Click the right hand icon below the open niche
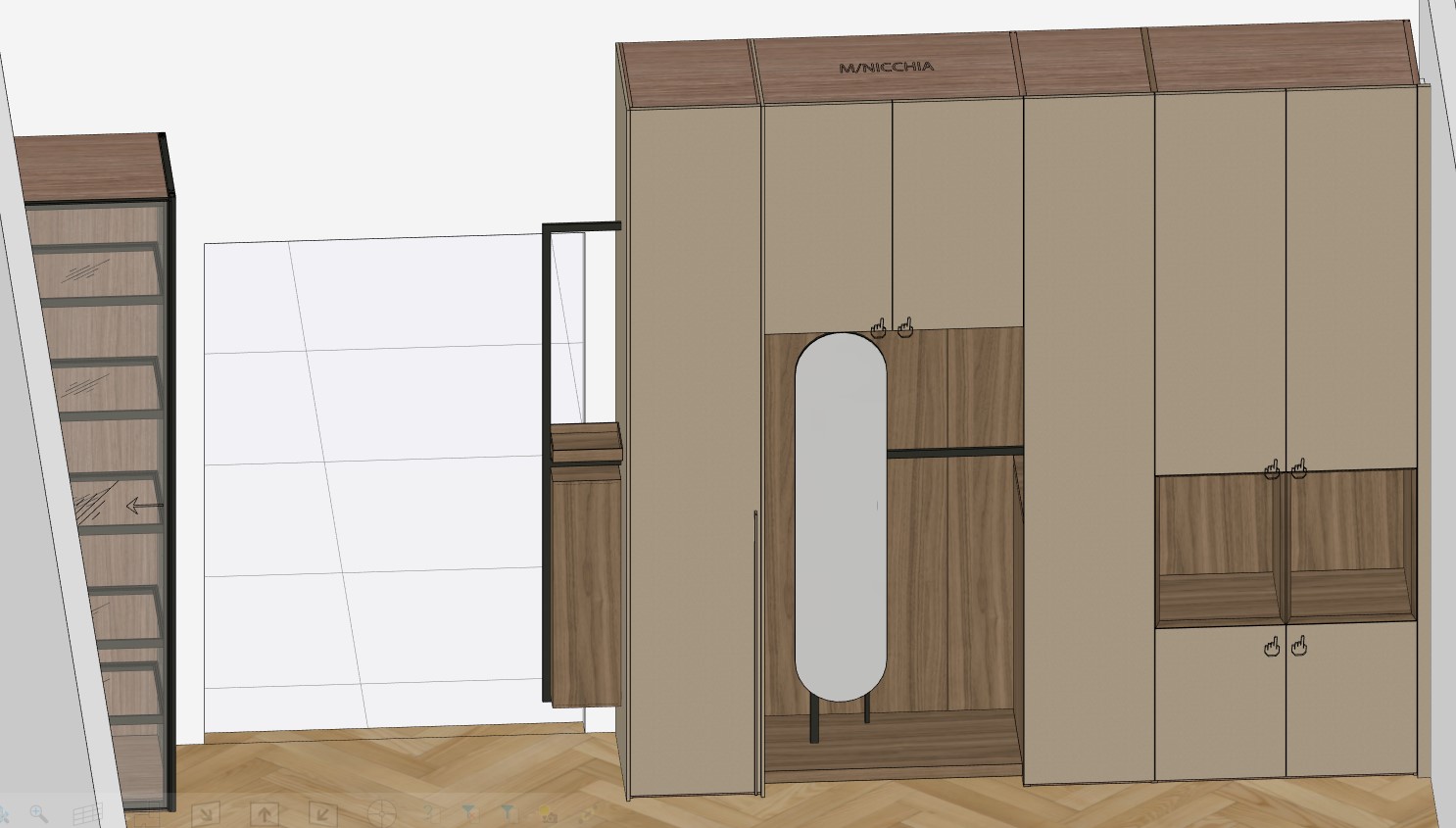Viewport: 1456px width, 828px height. pos(1299,646)
